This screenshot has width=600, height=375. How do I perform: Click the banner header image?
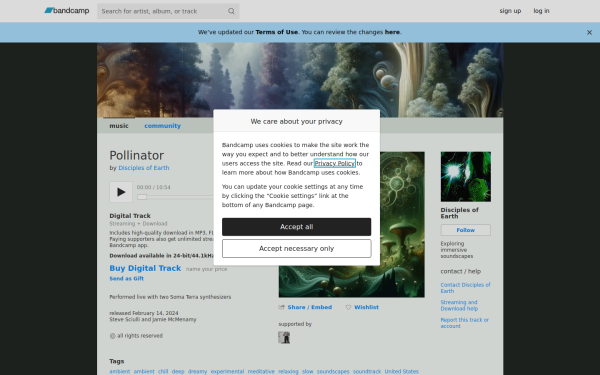tap(300, 80)
